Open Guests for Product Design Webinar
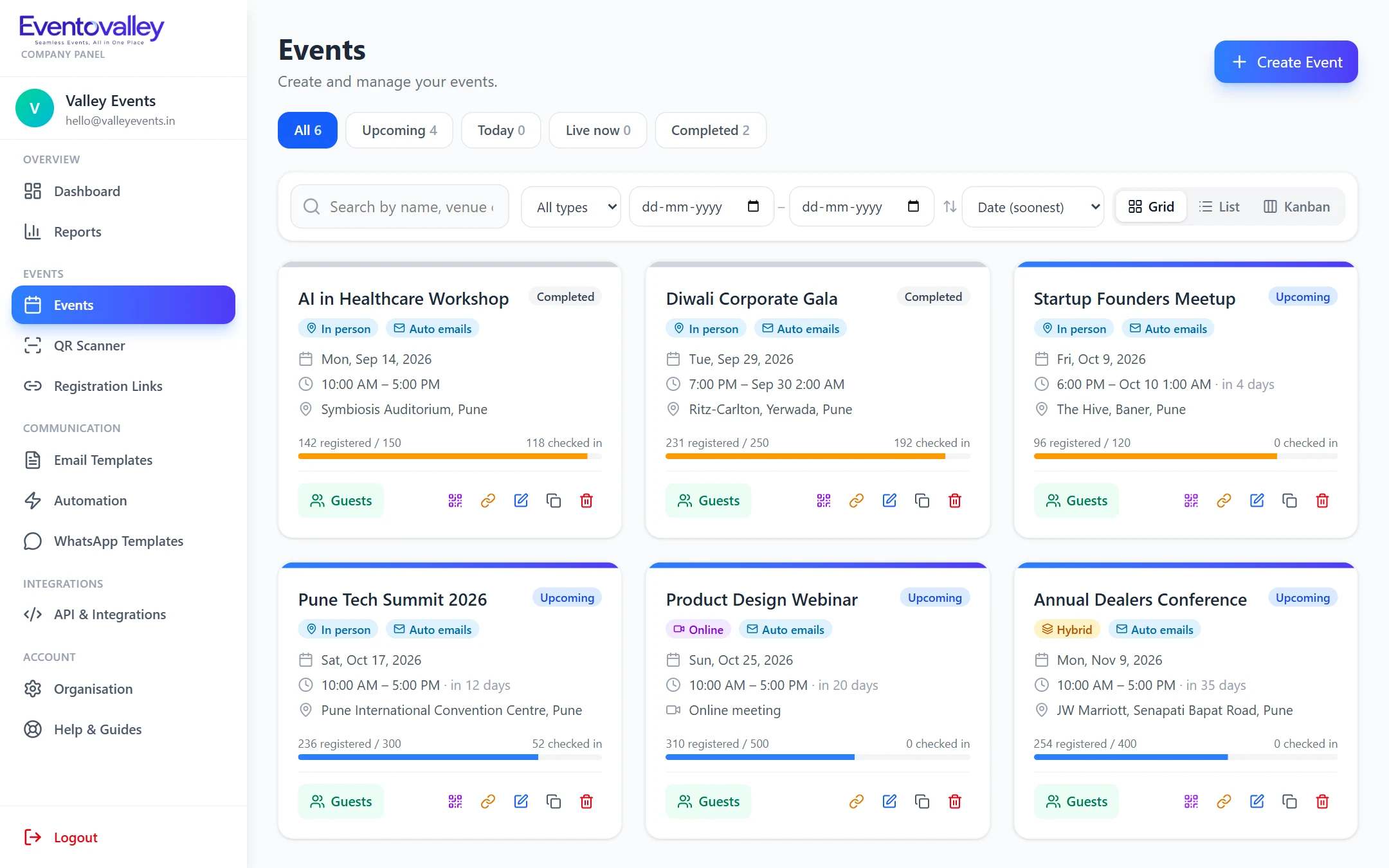The width and height of the screenshot is (1389, 868). pyautogui.click(x=709, y=801)
